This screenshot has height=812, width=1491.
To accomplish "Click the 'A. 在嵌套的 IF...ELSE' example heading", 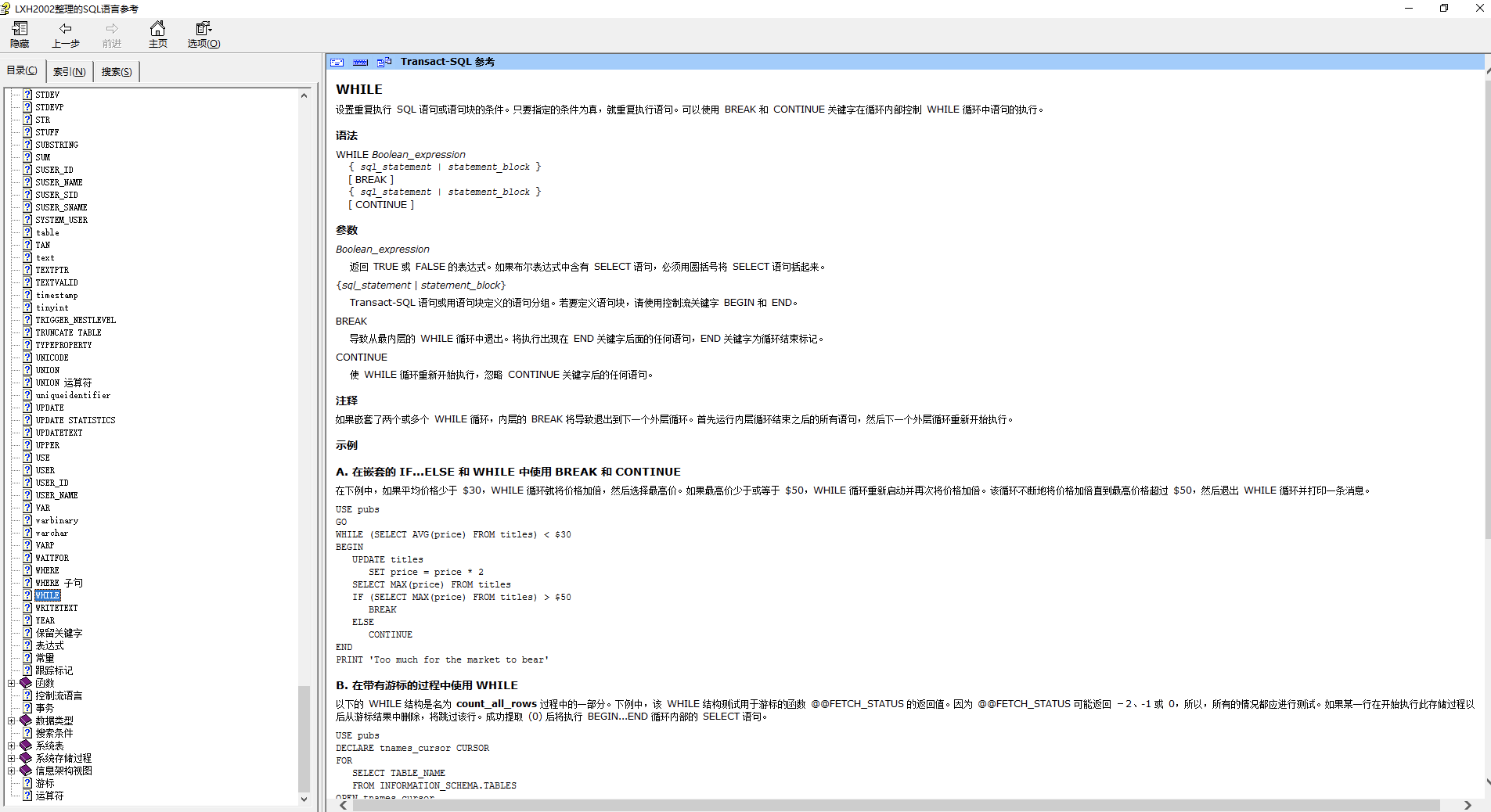I will point(508,472).
